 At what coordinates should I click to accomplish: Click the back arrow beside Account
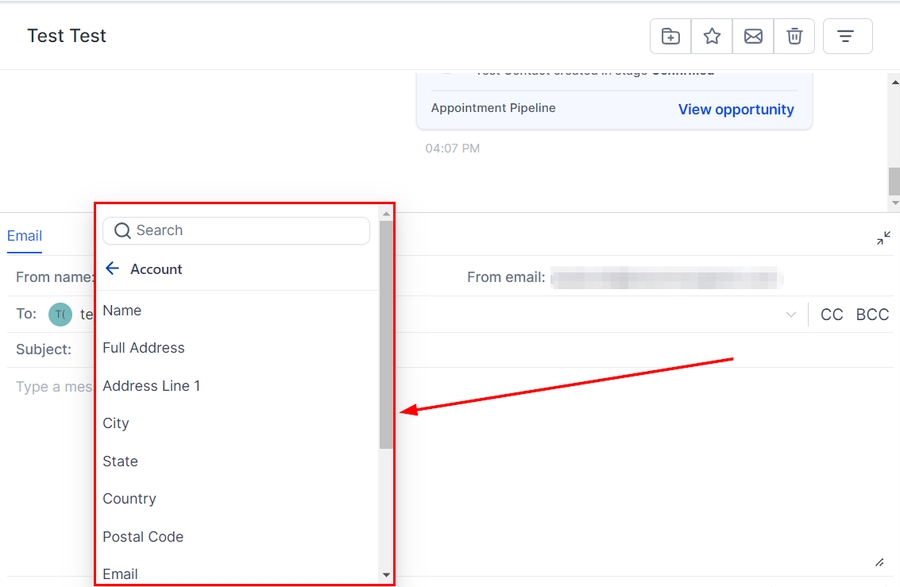pyautogui.click(x=112, y=269)
